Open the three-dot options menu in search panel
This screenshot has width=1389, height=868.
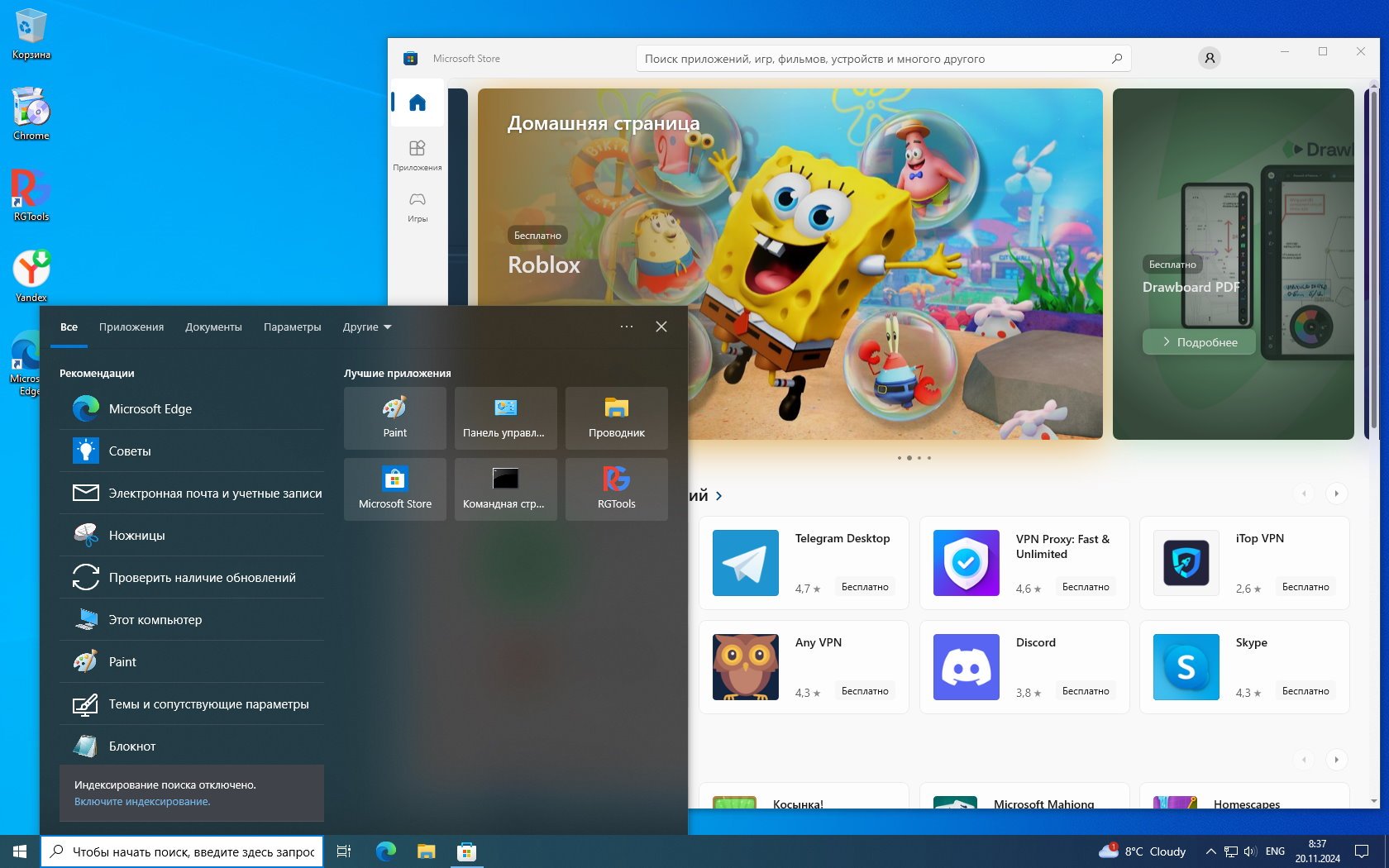(627, 327)
